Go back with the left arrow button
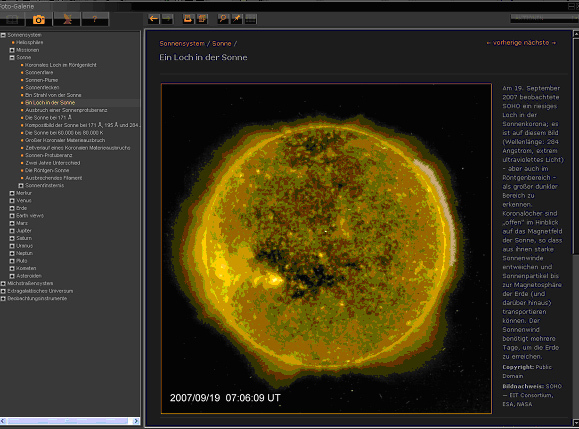Viewport: 579px width, 429px height. [x=154, y=19]
